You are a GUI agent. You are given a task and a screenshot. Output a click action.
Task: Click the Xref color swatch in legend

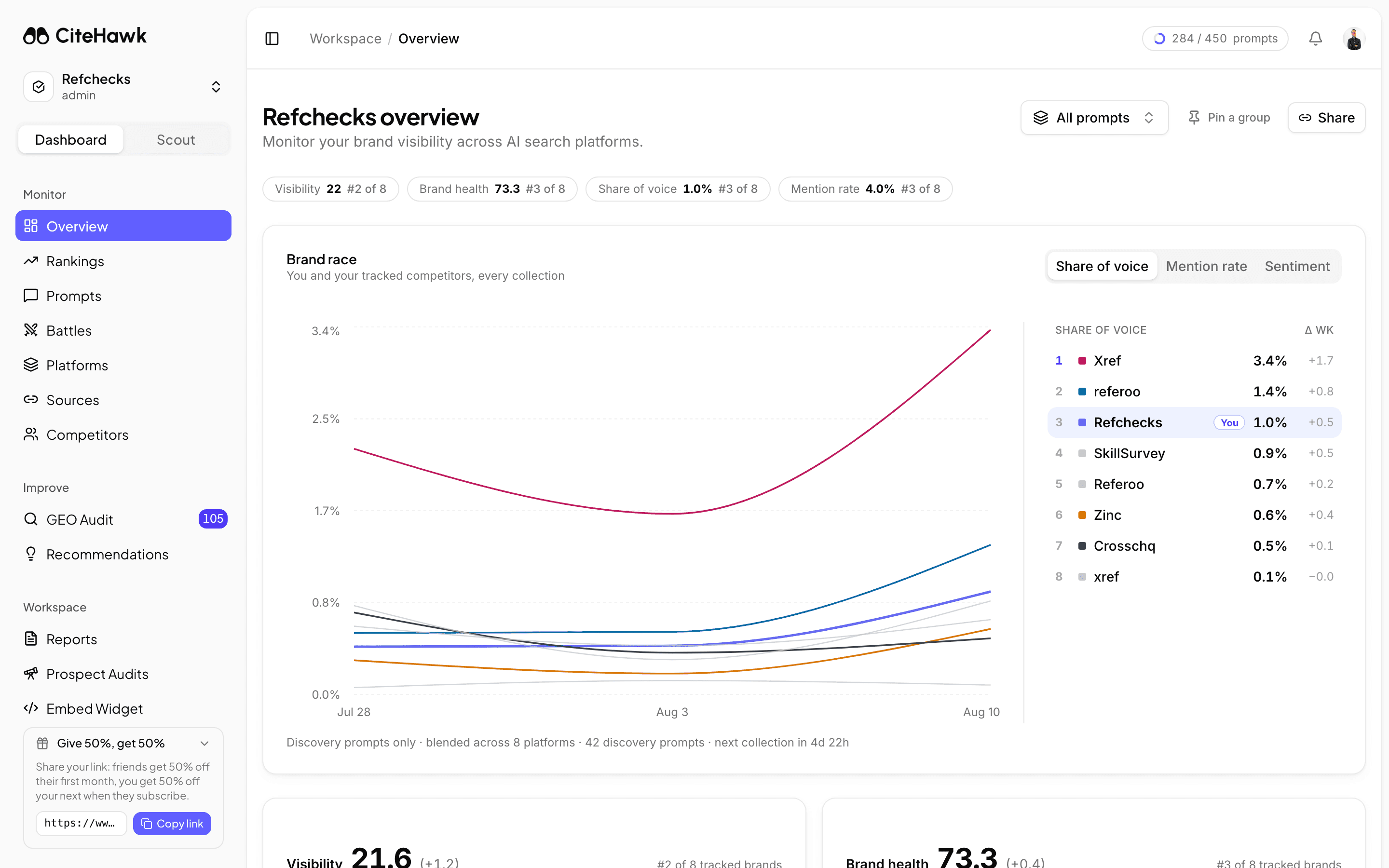click(x=1082, y=361)
